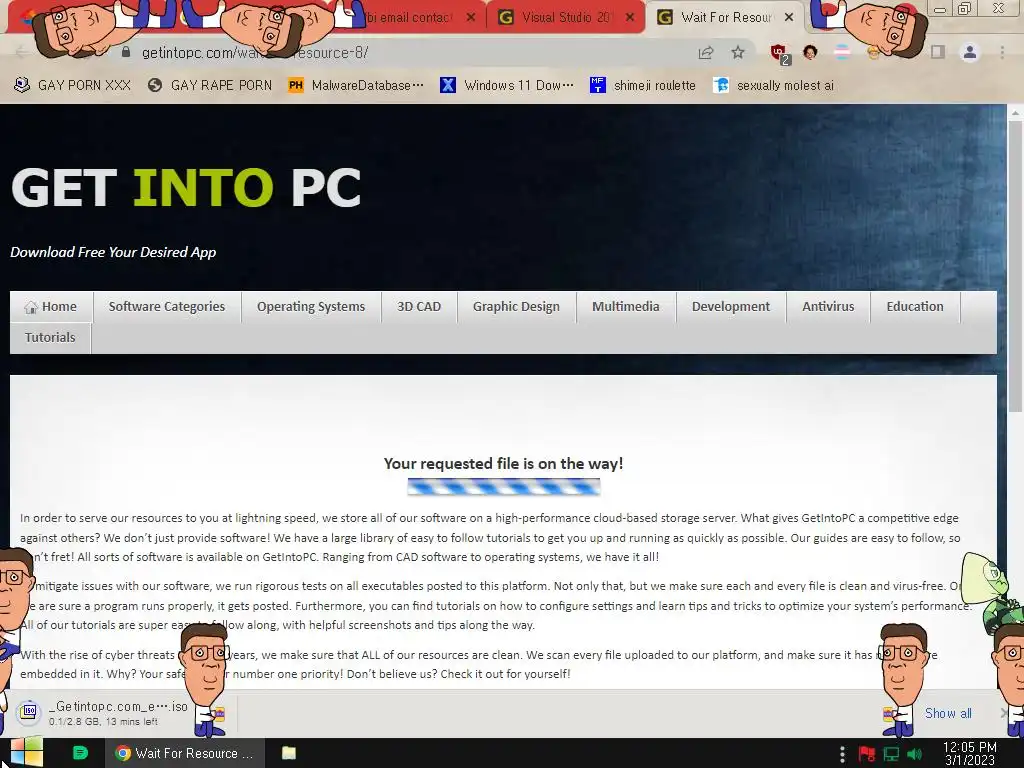Click the page vertical scrollbar
Image resolution: width=1024 pixels, height=768 pixels.
1015,264
